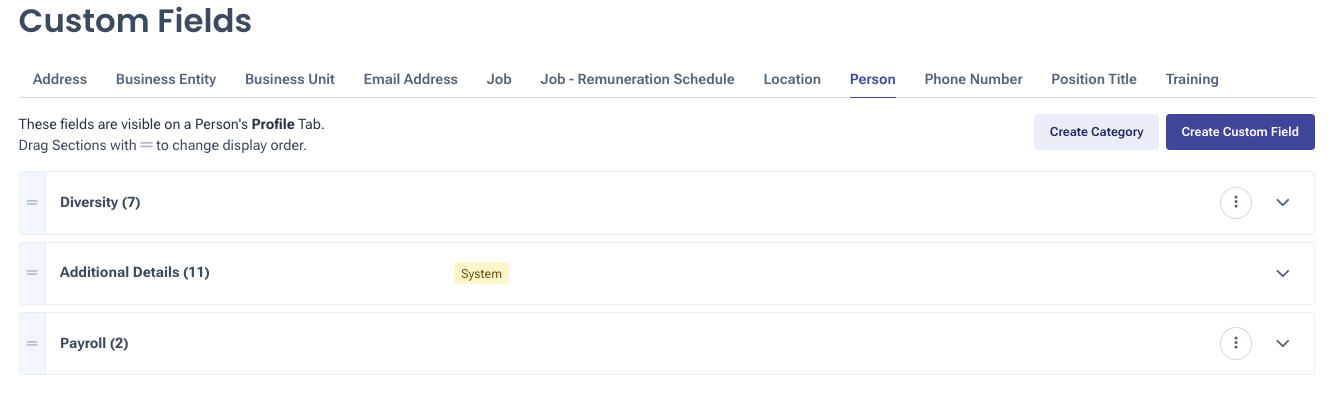This screenshot has width=1330, height=398.
Task: Grab the Payroll section drag handle
Action: tap(32, 344)
